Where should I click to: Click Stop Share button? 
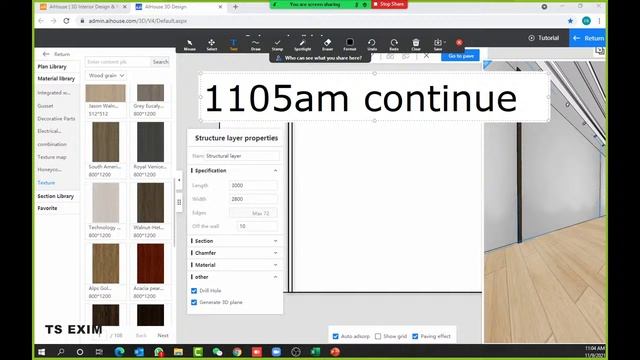[389, 4]
